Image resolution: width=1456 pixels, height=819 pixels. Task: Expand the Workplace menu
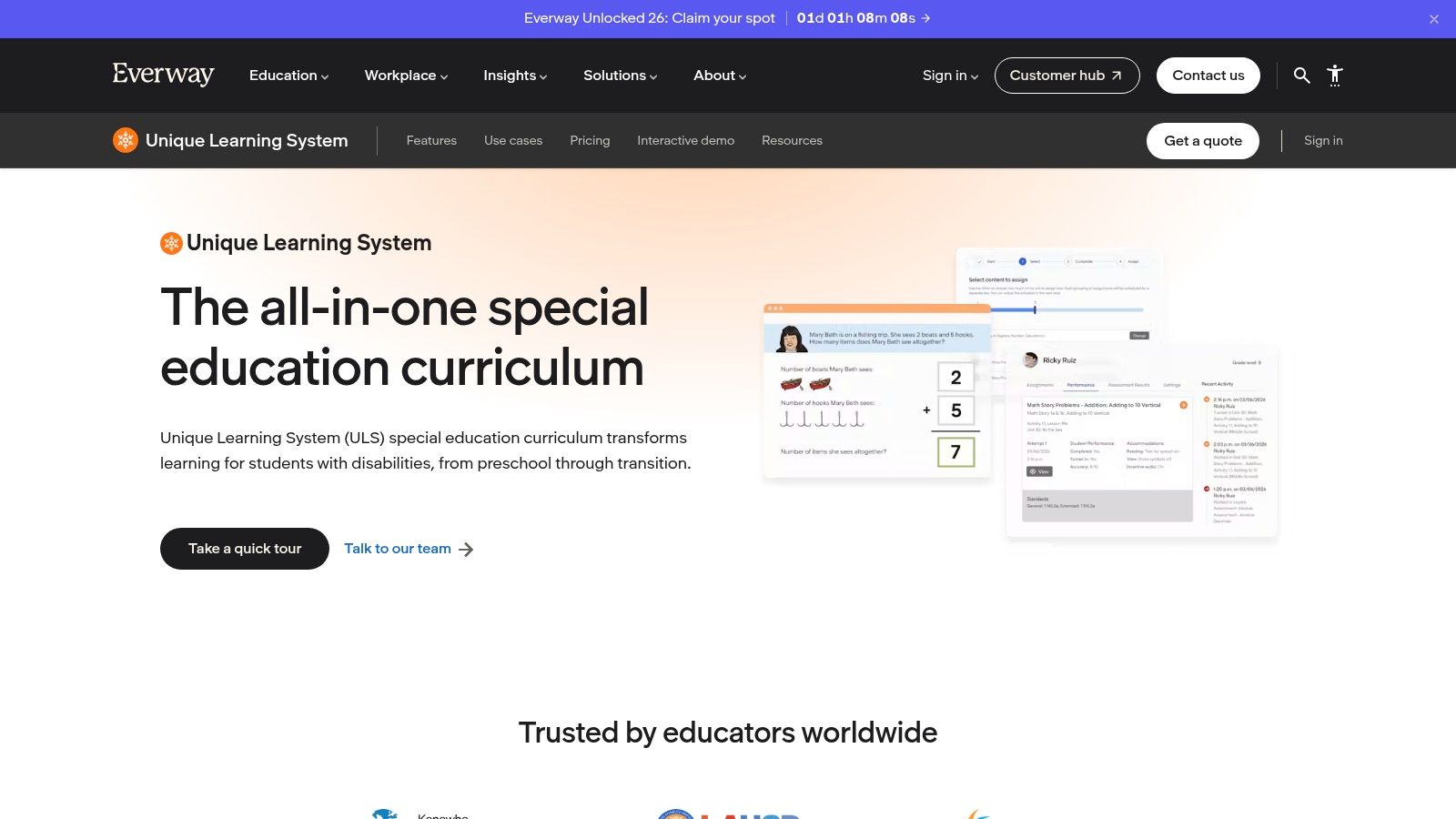click(x=406, y=76)
